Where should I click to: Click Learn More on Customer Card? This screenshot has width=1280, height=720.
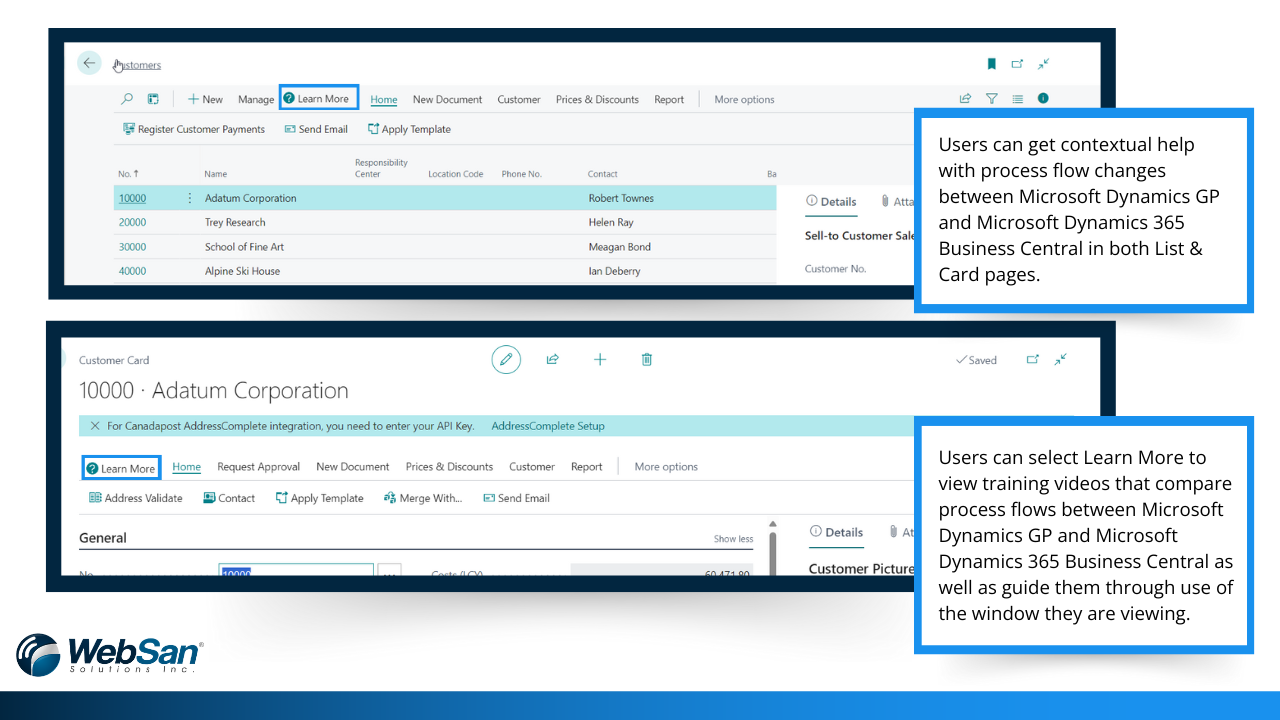[121, 468]
